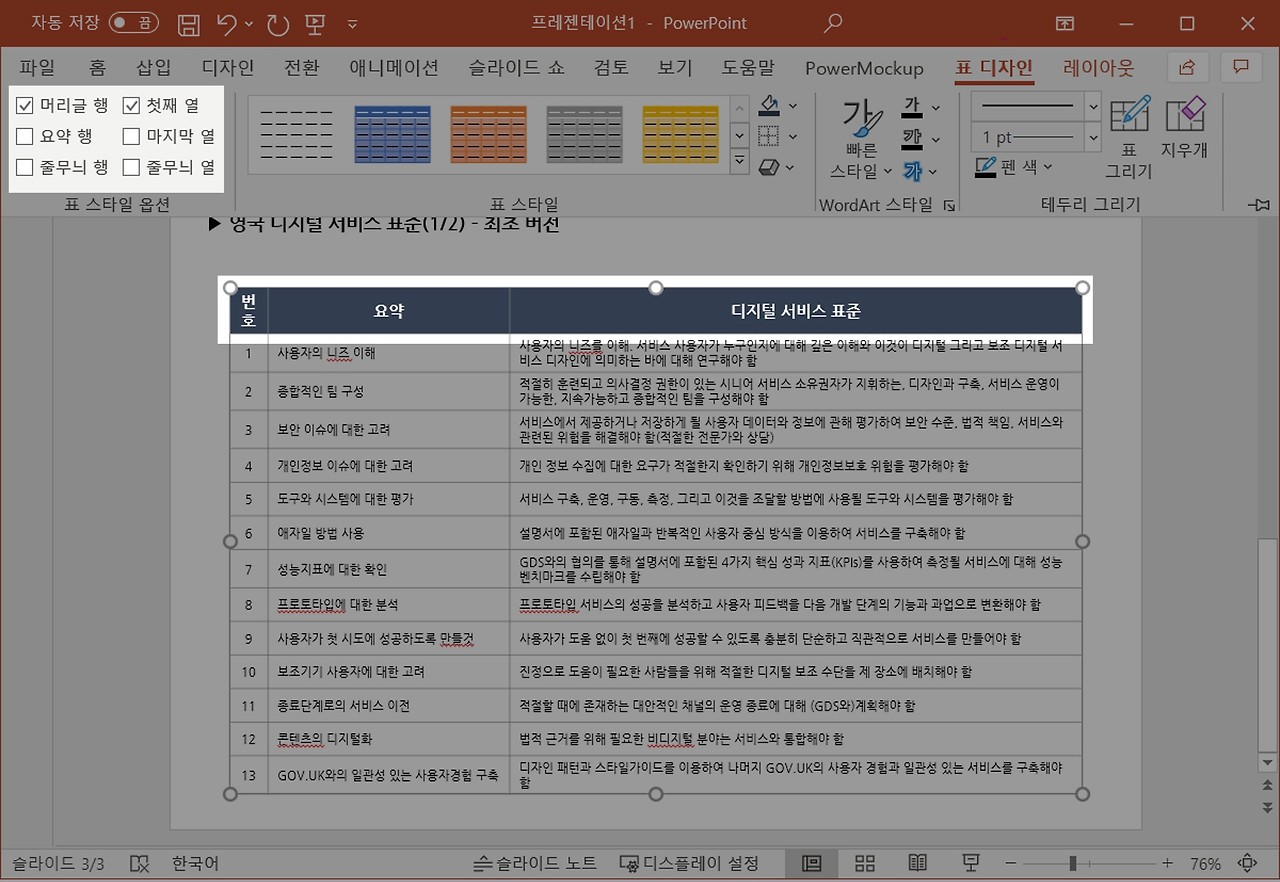Click the 한국어 language indicator
1280x882 pixels.
point(196,863)
